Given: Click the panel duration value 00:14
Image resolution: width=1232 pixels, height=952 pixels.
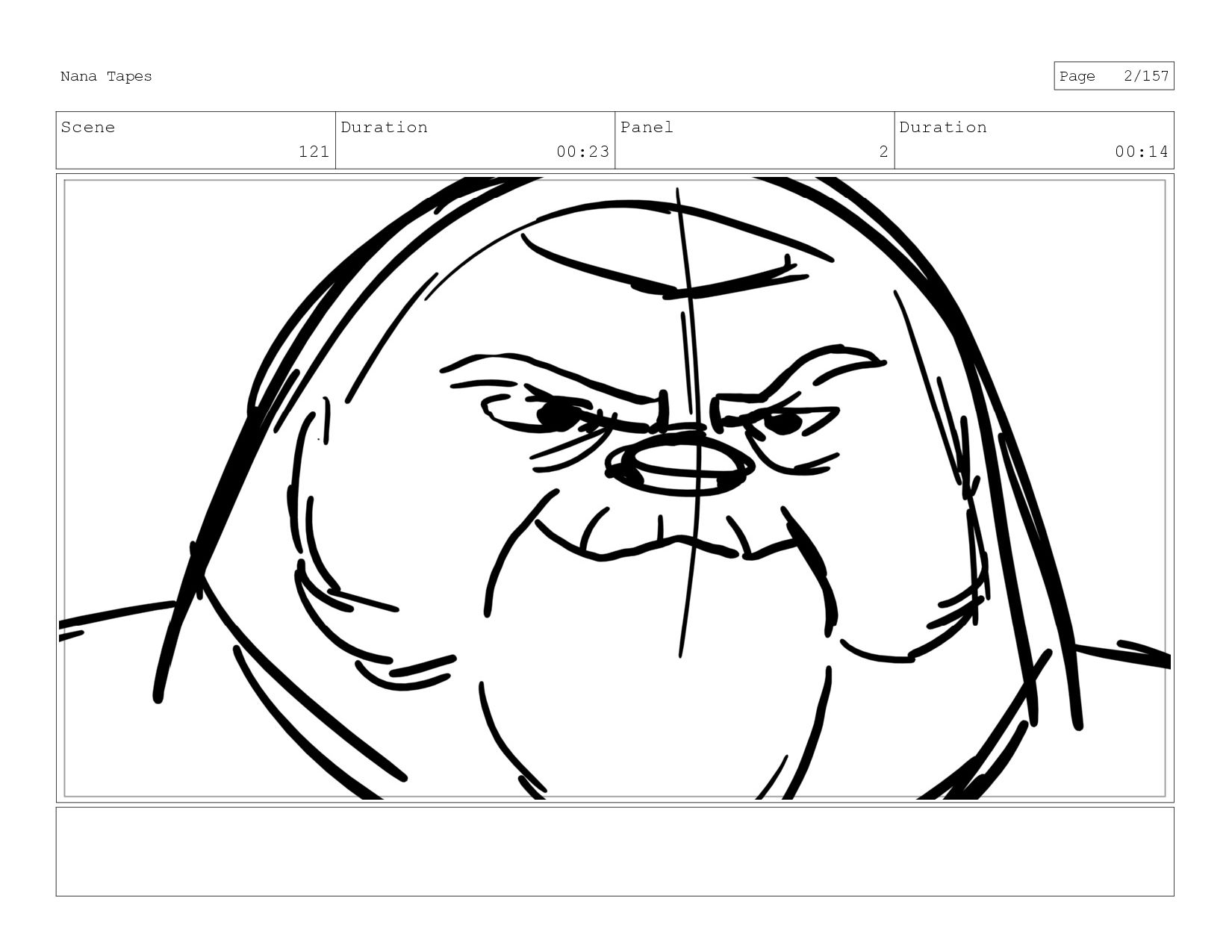Looking at the screenshot, I should pos(1141,152).
